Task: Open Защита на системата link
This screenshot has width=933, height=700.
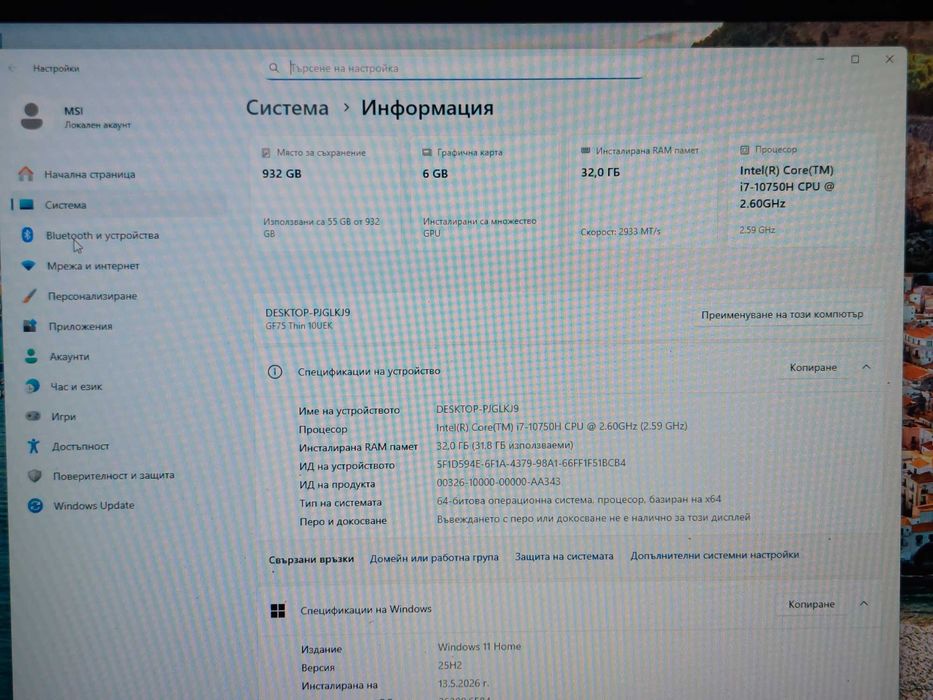Action: coord(564,556)
